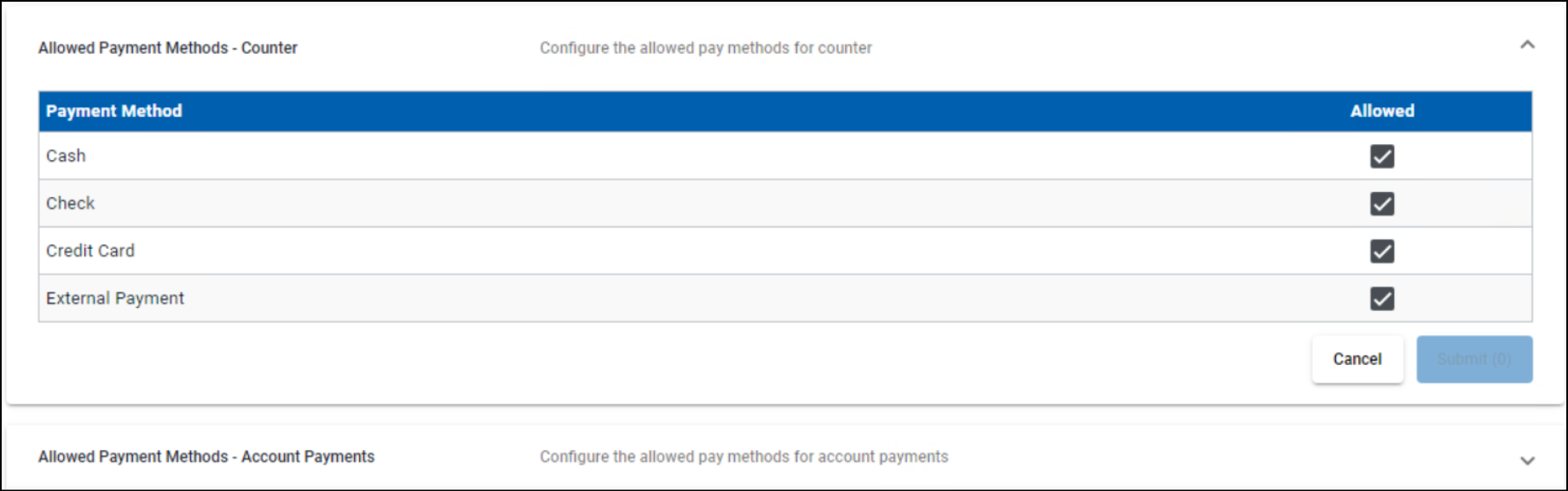The height and width of the screenshot is (491, 1568).
Task: Click the External Payment row label
Action: (x=115, y=299)
